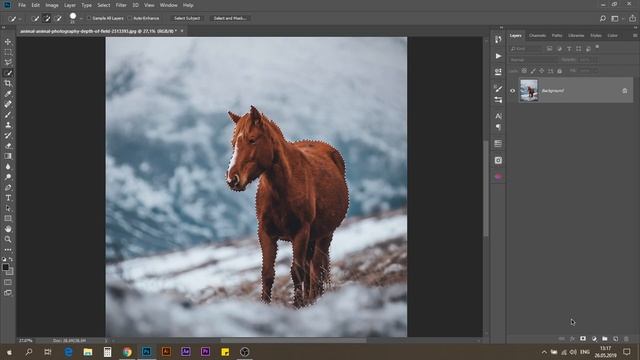The image size is (640, 360).
Task: Select the Pen tool
Action: point(8,188)
